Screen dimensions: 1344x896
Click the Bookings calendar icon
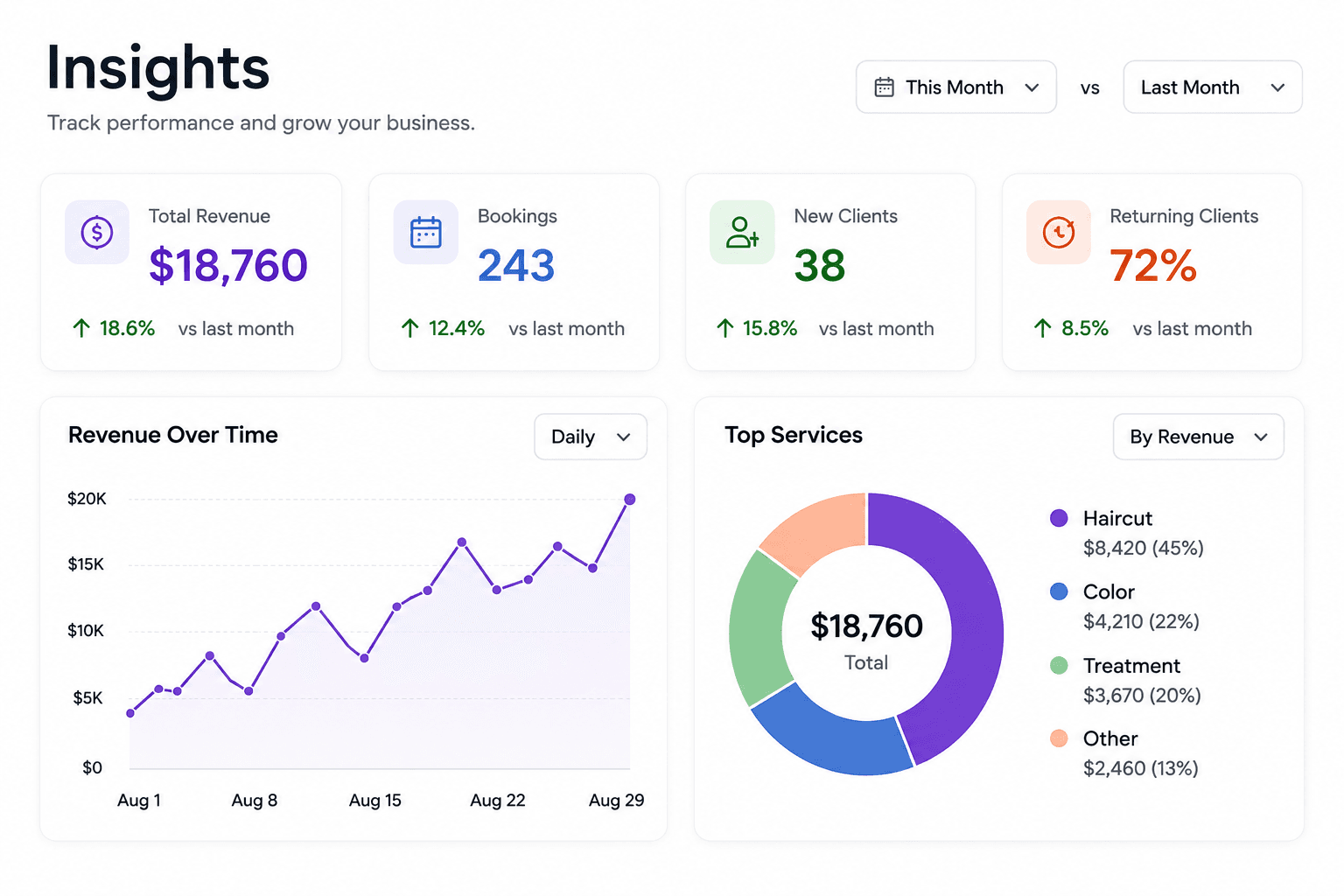426,233
